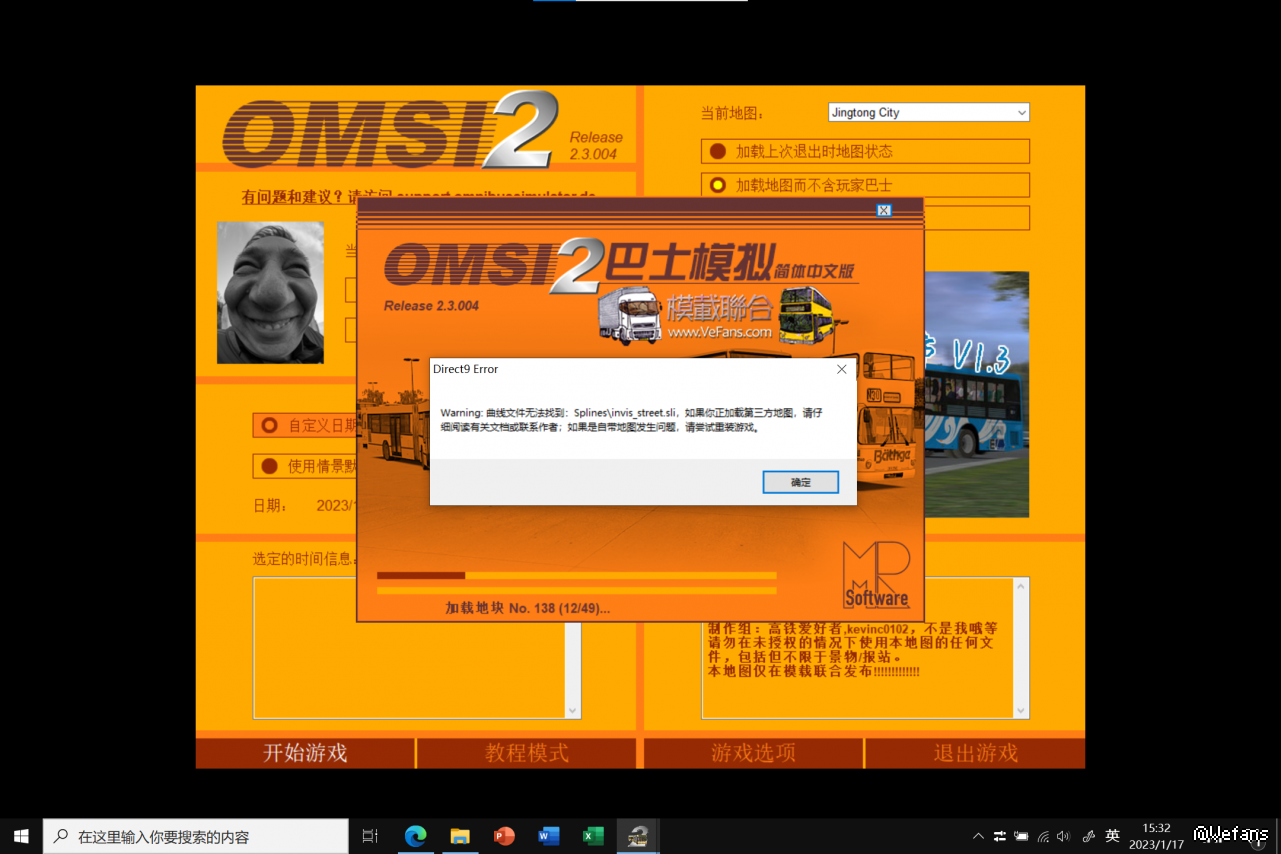The width and height of the screenshot is (1281, 854).
Task: Select 加载上次退出时地图状态 radio option
Action: [718, 152]
